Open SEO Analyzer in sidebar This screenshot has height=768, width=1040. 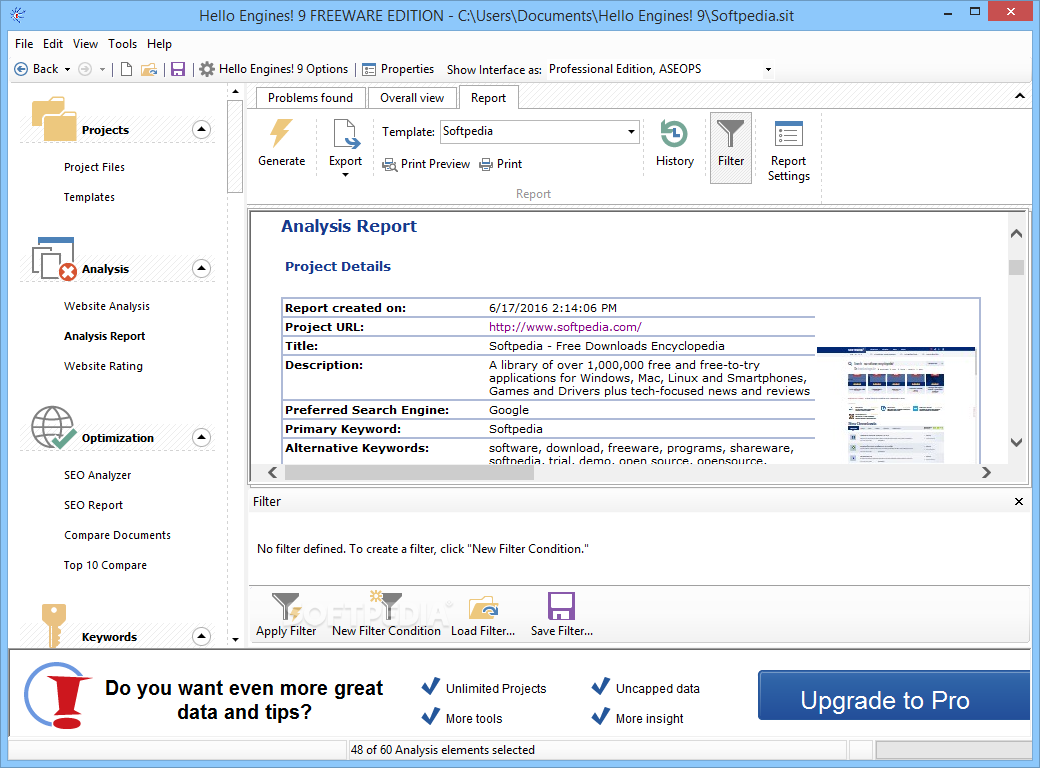98,476
